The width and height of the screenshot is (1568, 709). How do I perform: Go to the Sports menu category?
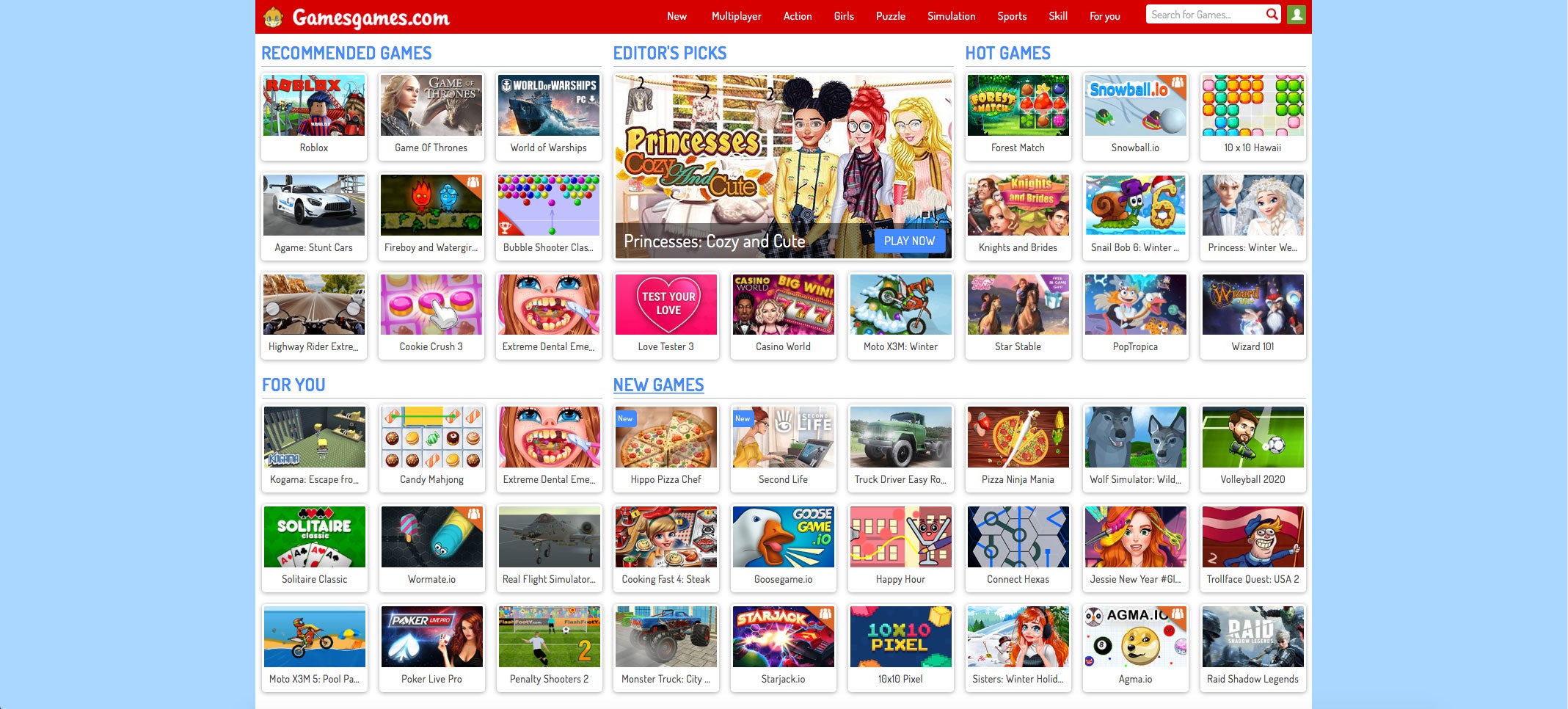pos(1011,16)
